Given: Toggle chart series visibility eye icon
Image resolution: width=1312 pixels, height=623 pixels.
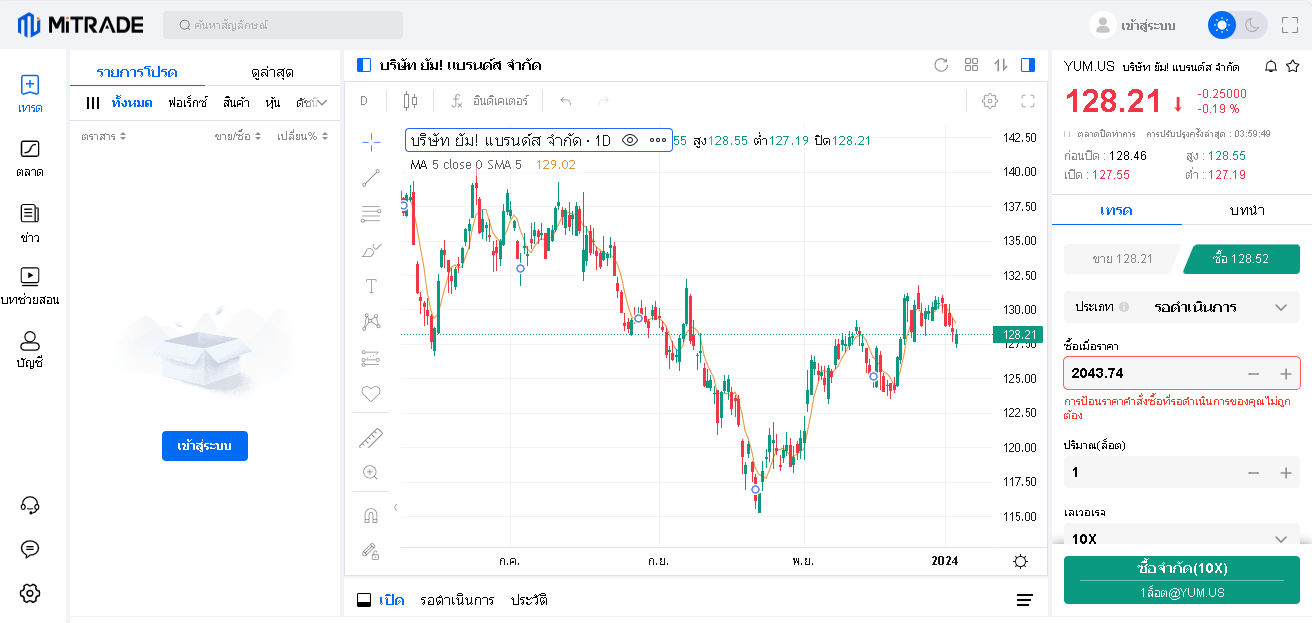Looking at the screenshot, I should click(x=630, y=141).
